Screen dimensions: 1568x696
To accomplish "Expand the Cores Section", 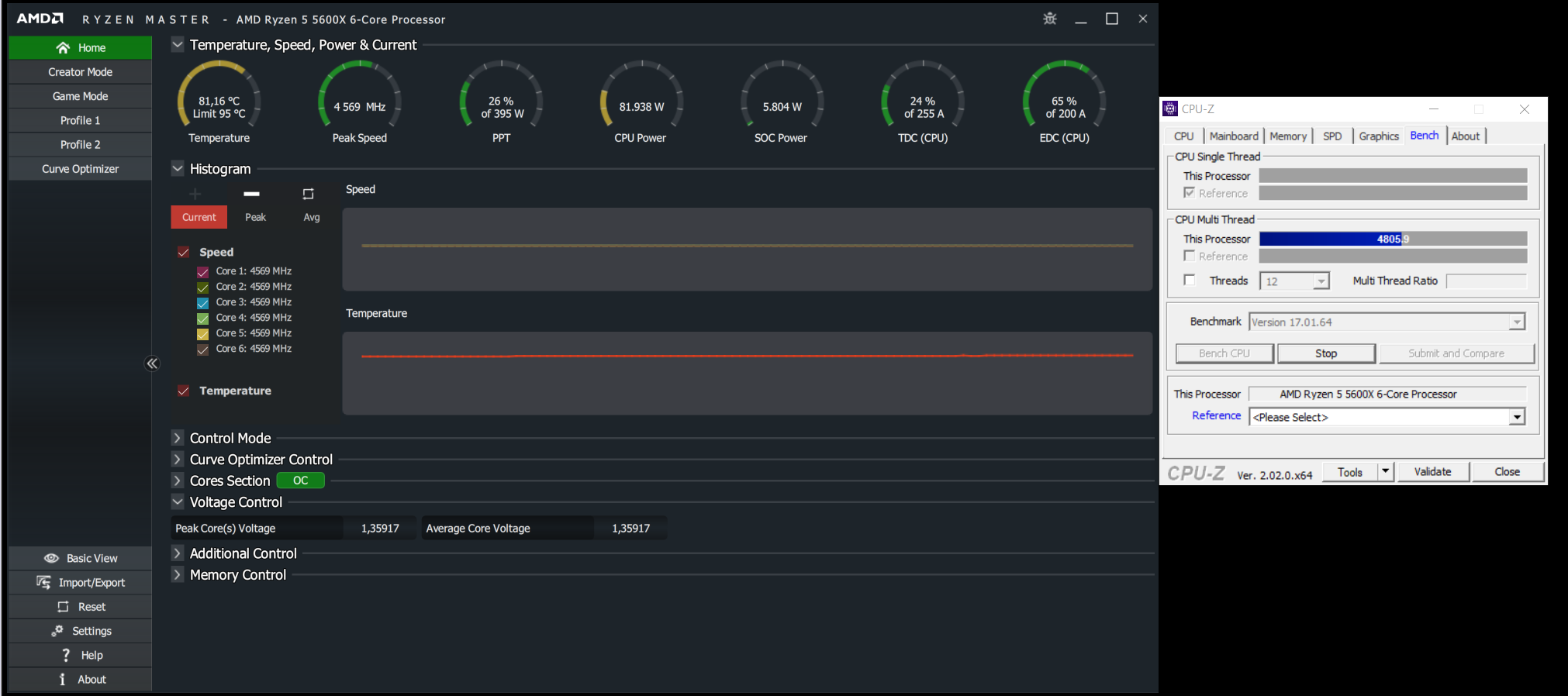I will (x=178, y=481).
